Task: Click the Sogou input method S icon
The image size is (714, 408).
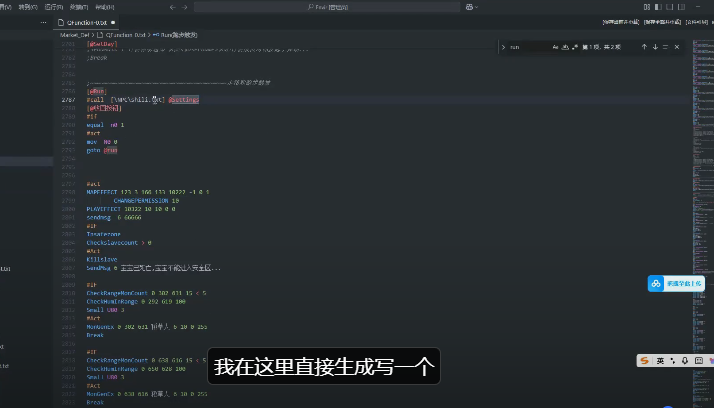Action: click(646, 360)
